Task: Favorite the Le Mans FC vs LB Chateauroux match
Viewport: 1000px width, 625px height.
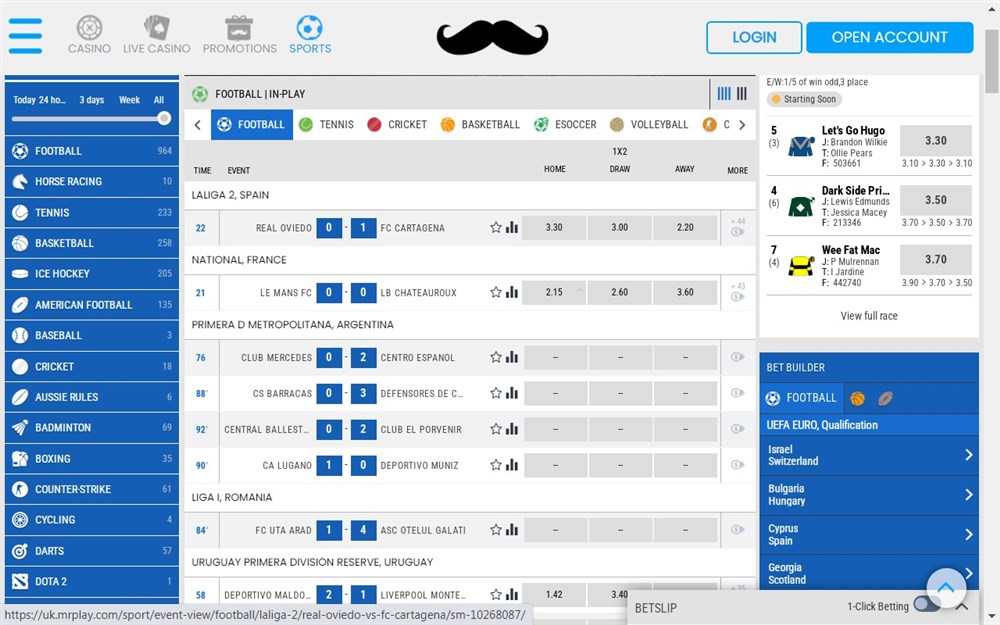Action: (x=496, y=293)
